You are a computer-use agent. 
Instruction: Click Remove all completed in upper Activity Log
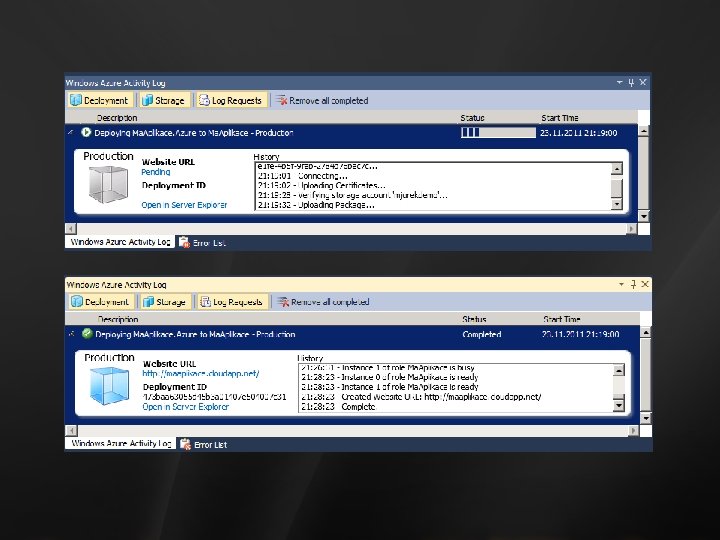(x=322, y=100)
